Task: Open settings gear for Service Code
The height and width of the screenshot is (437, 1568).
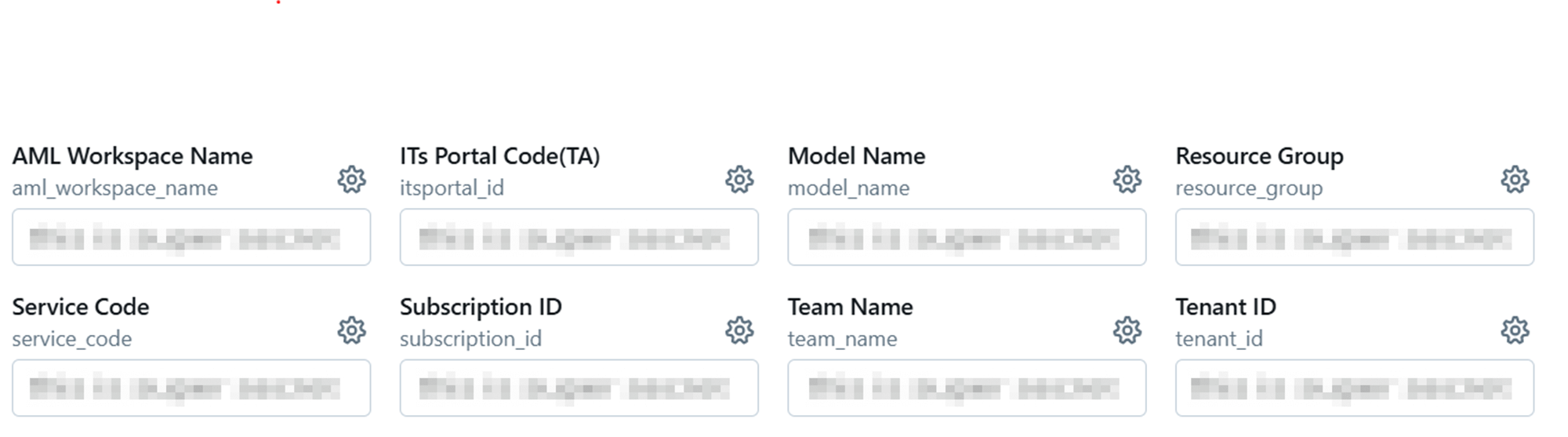Action: pyautogui.click(x=351, y=330)
